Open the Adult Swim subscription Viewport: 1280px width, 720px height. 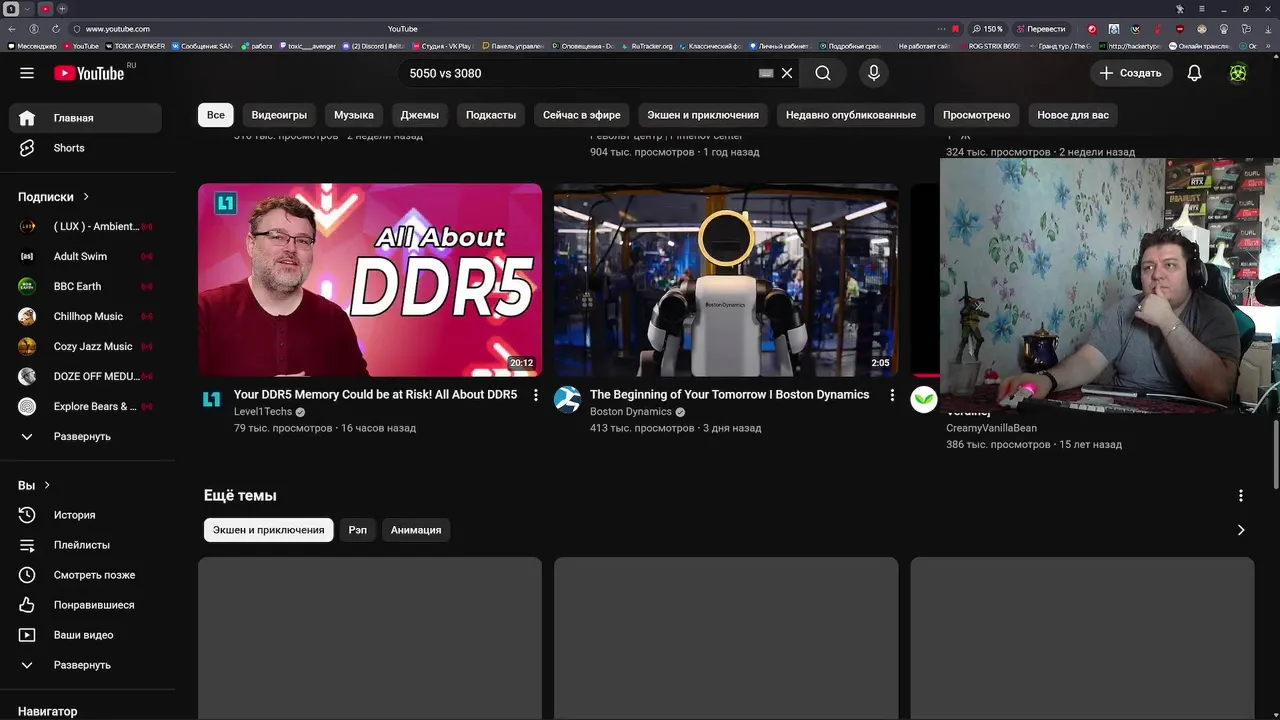point(86,256)
